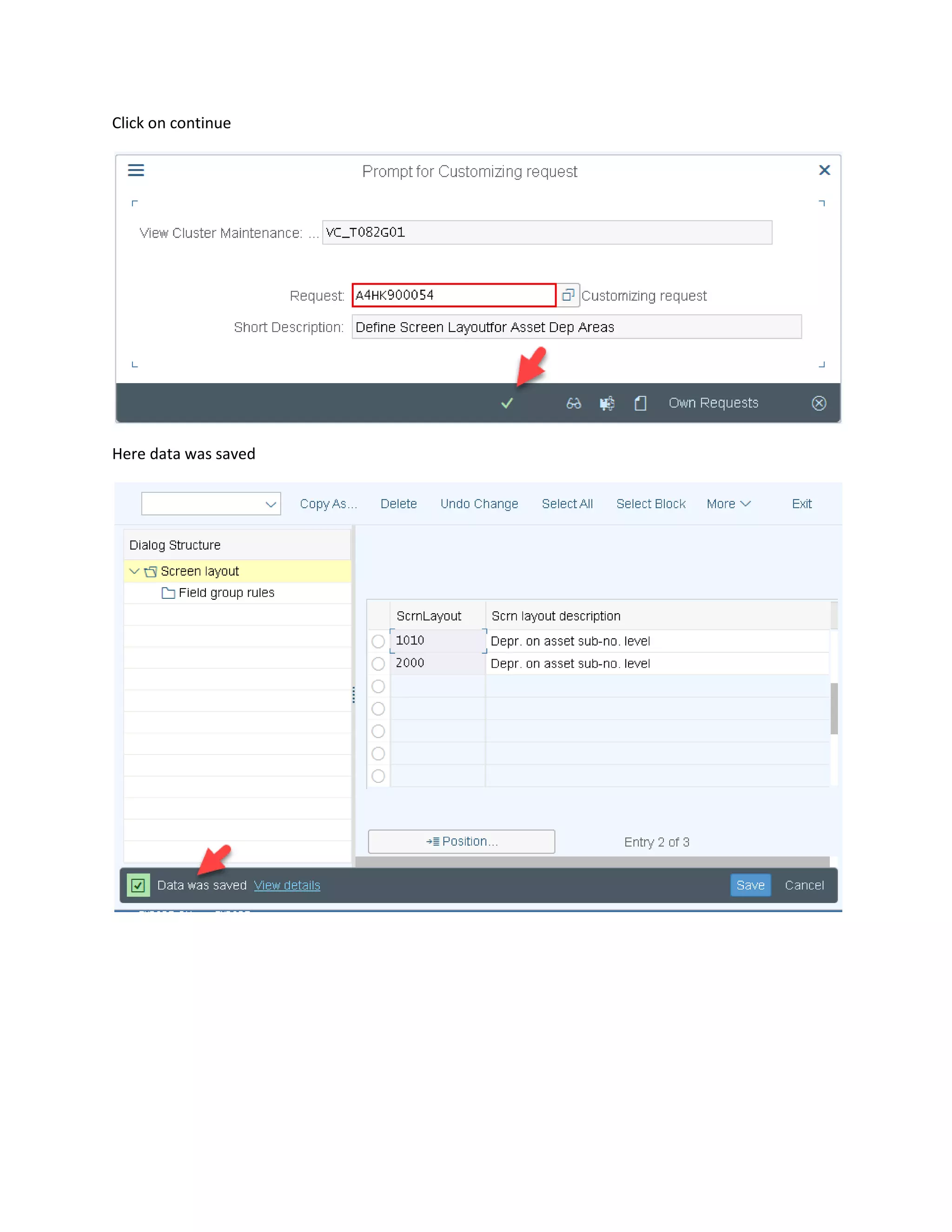Select the radio button for row 1010
The image size is (952, 1232).
pos(378,642)
